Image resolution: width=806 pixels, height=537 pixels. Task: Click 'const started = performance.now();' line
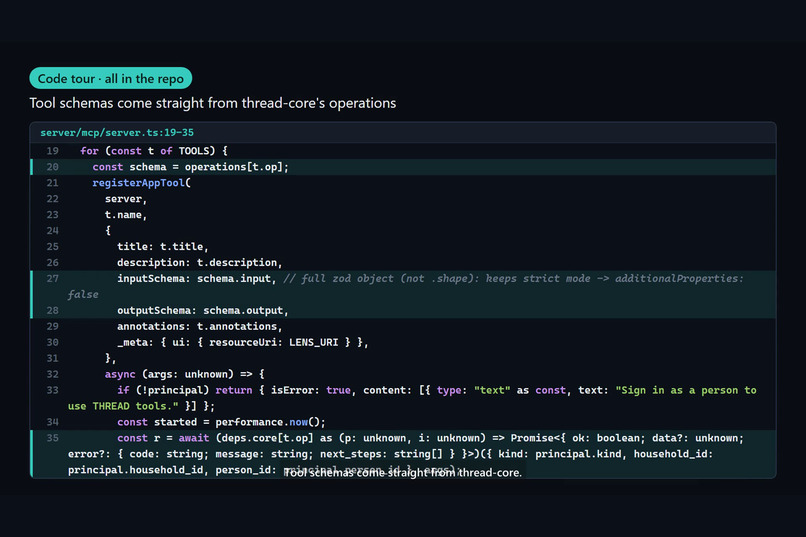[221, 422]
